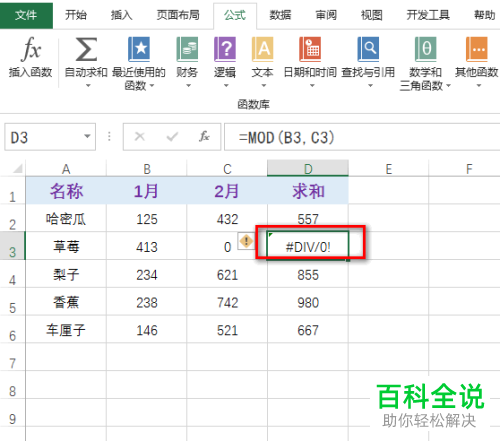Screen dimensions: 500x441
Task: Select row 9 header
Action: pos(13,413)
